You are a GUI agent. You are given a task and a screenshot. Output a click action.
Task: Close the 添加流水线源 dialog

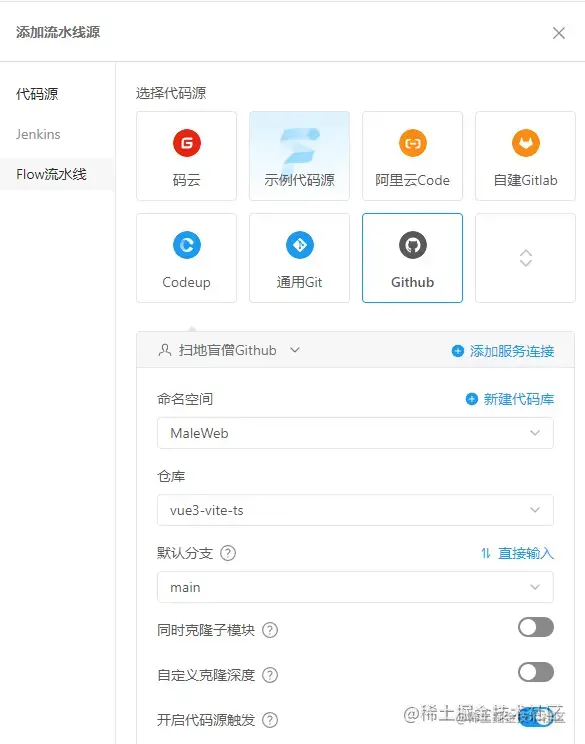[x=559, y=33]
